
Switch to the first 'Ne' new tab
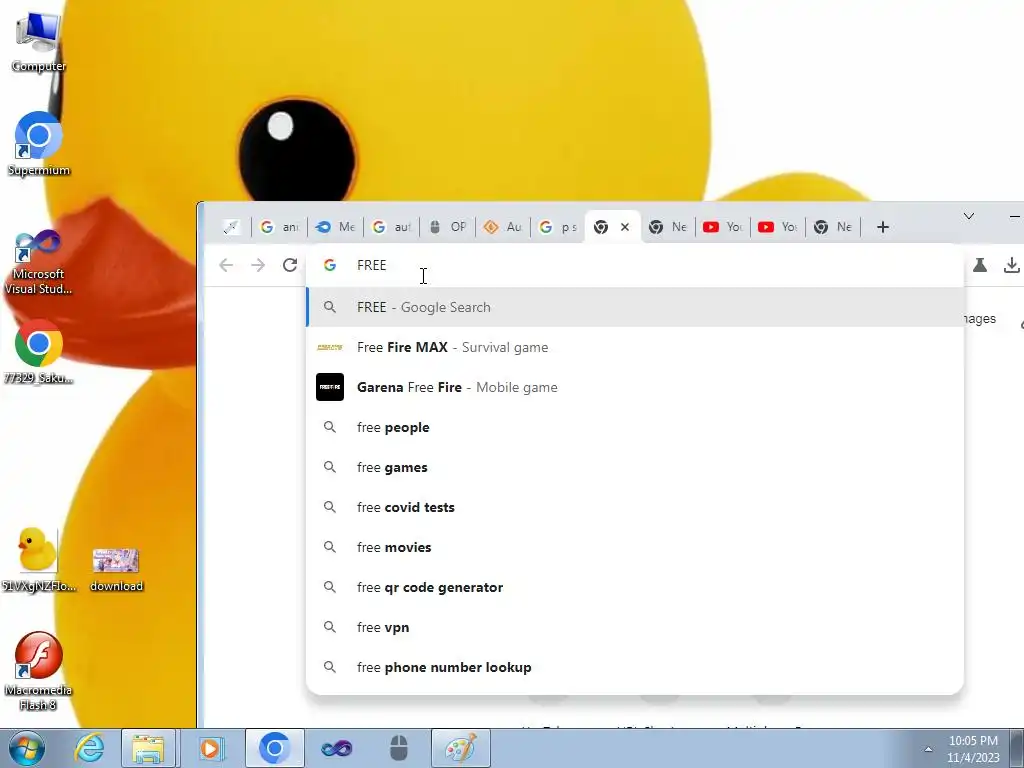tap(668, 227)
